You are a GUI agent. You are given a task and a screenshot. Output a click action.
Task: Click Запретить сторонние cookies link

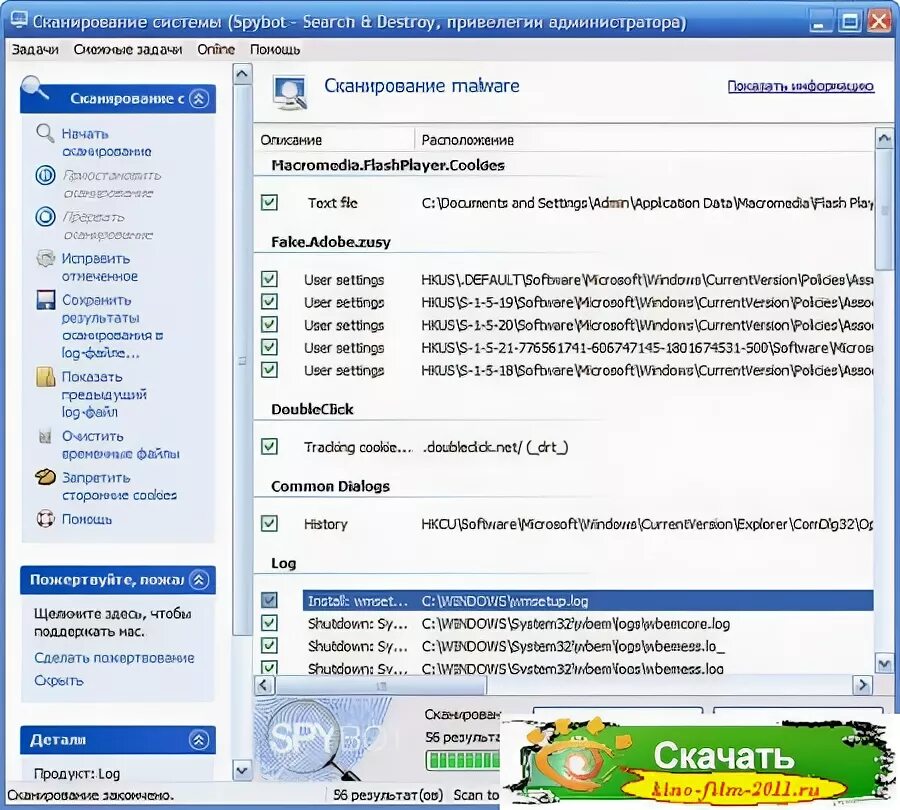[x=119, y=486]
